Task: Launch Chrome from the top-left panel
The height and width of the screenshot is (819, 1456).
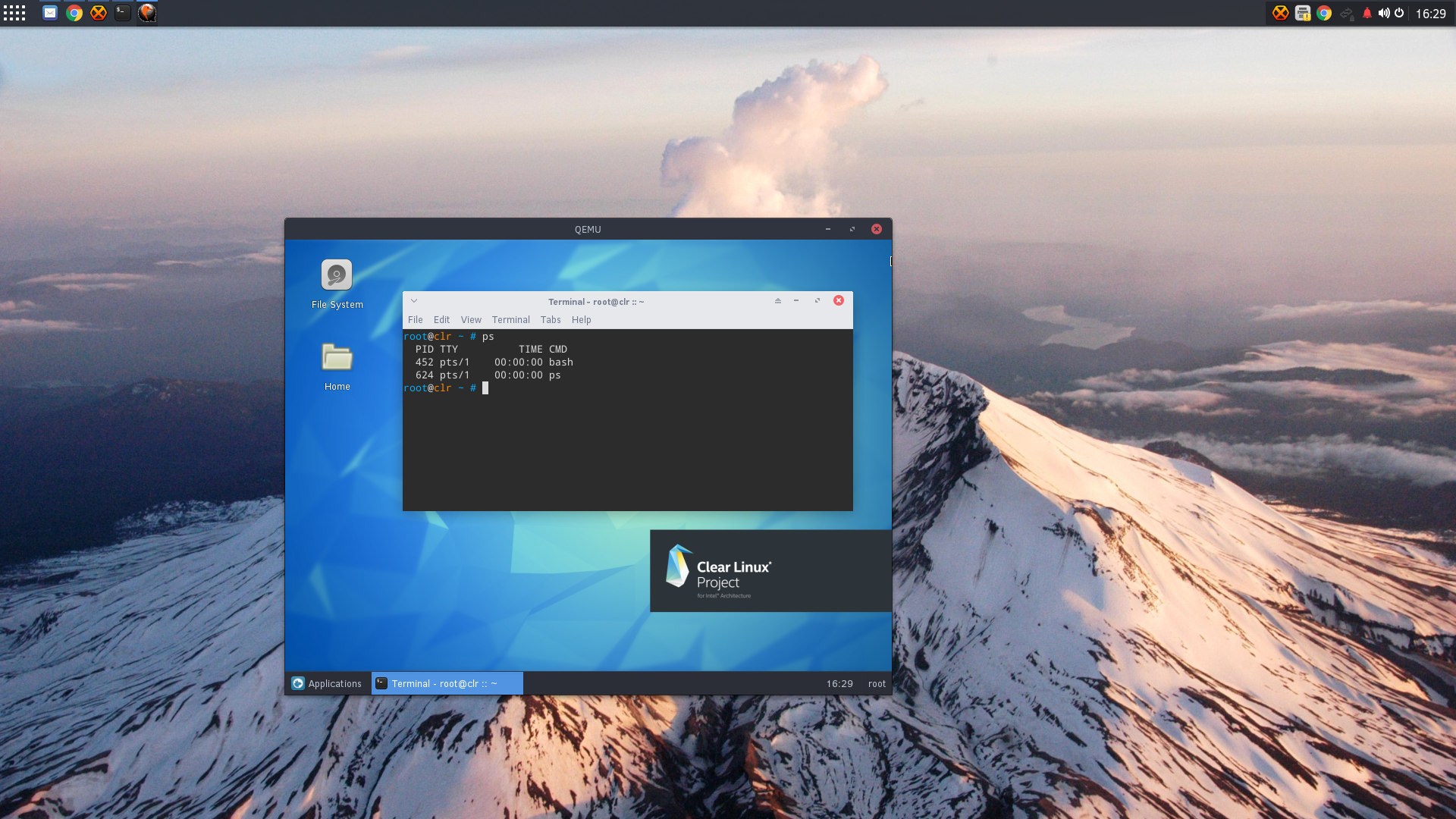Action: click(x=74, y=13)
